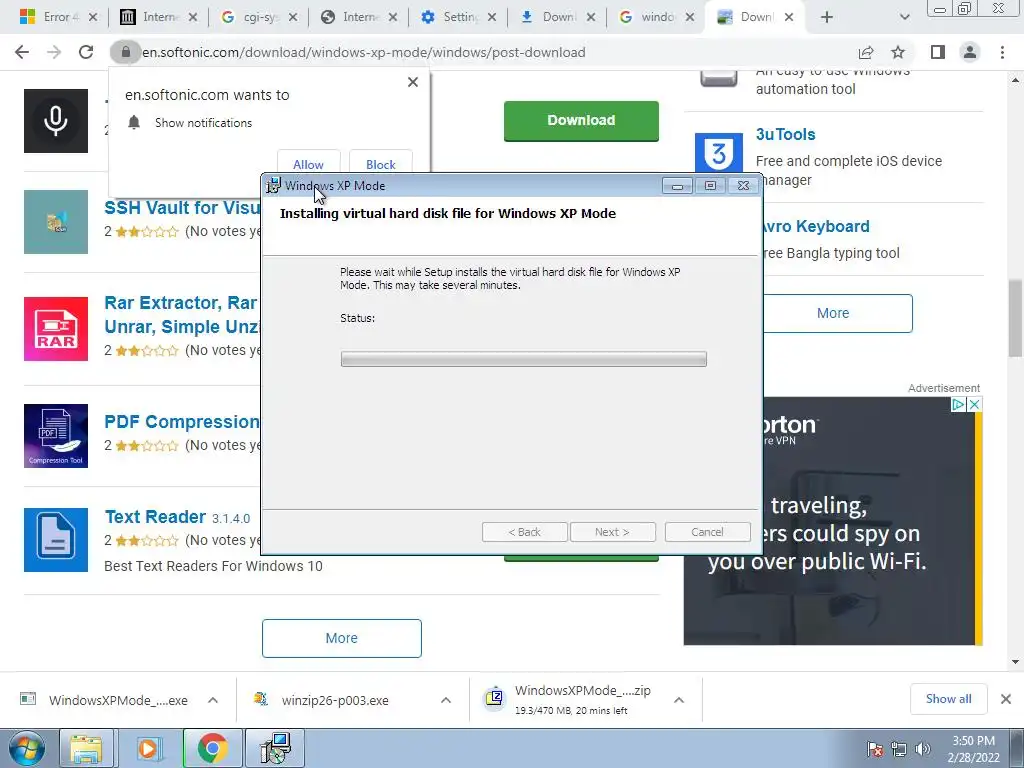The width and height of the screenshot is (1024, 768).
Task: Open SSH Vault for Visual link
Action: pyautogui.click(x=182, y=208)
